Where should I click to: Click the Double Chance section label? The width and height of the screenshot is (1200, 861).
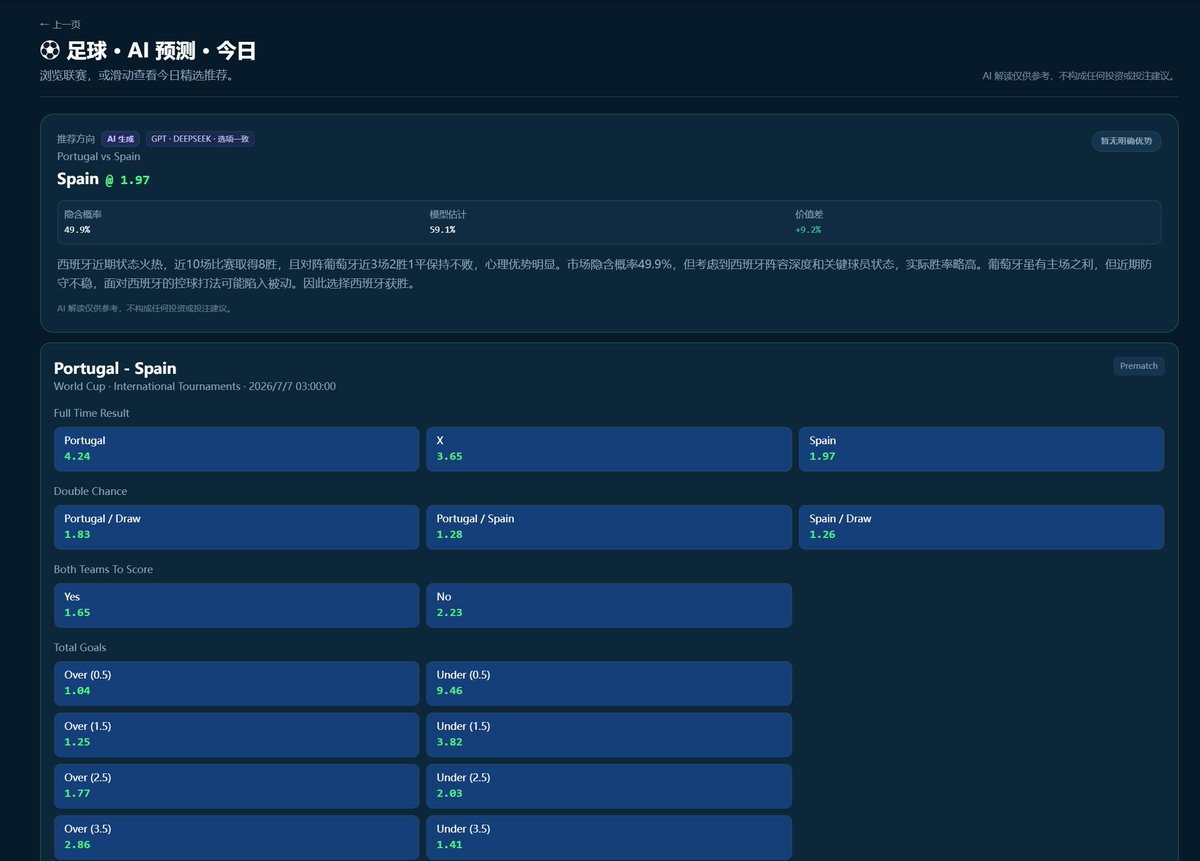coord(91,491)
